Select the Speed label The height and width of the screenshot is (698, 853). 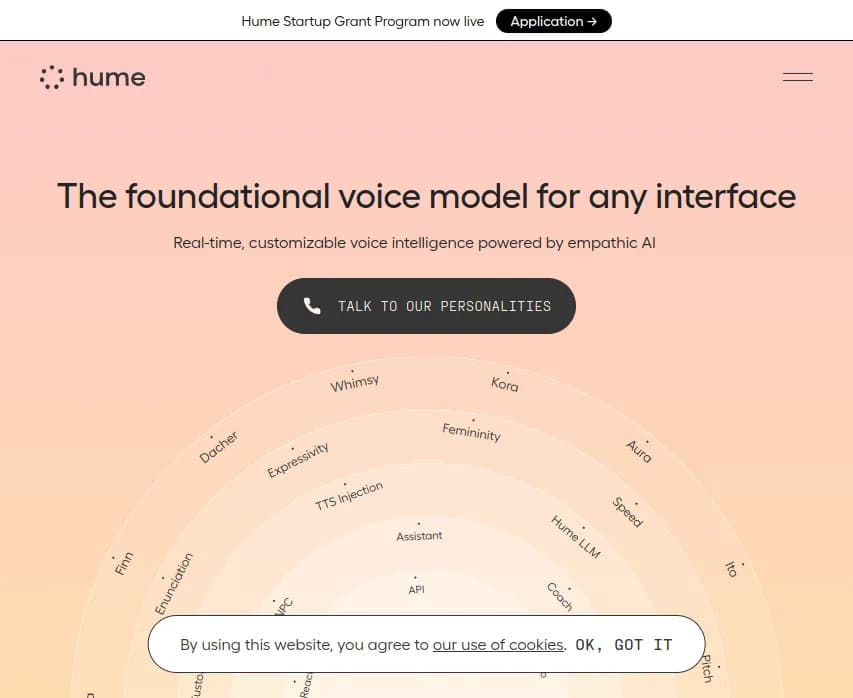click(x=627, y=512)
